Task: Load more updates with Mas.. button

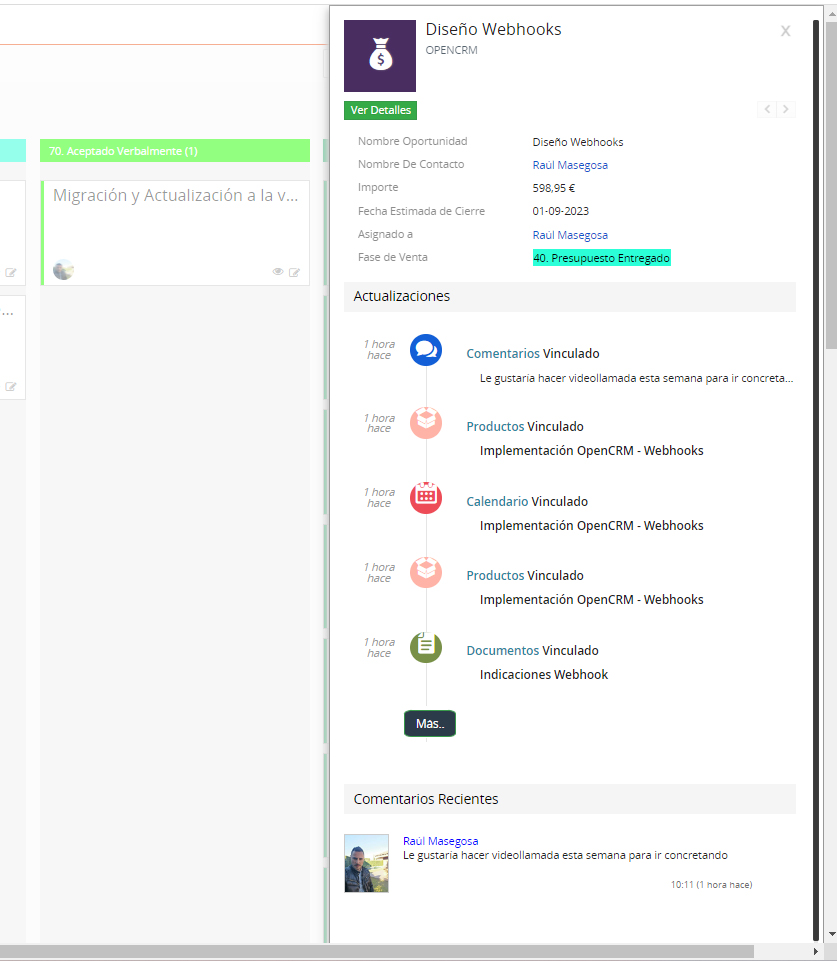Action: [x=430, y=724]
